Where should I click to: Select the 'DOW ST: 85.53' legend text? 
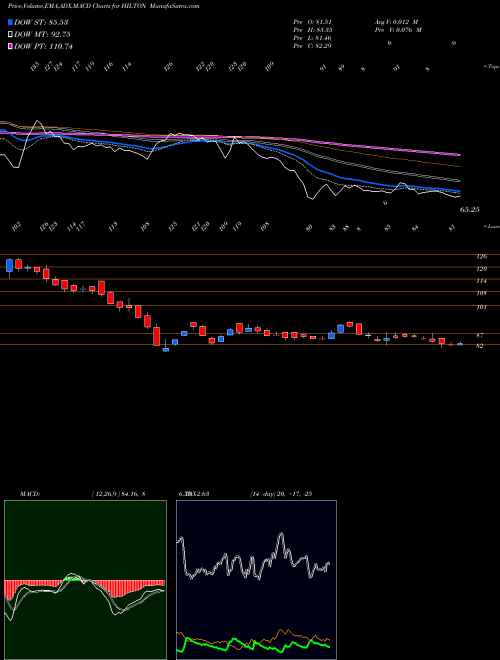(x=41, y=22)
